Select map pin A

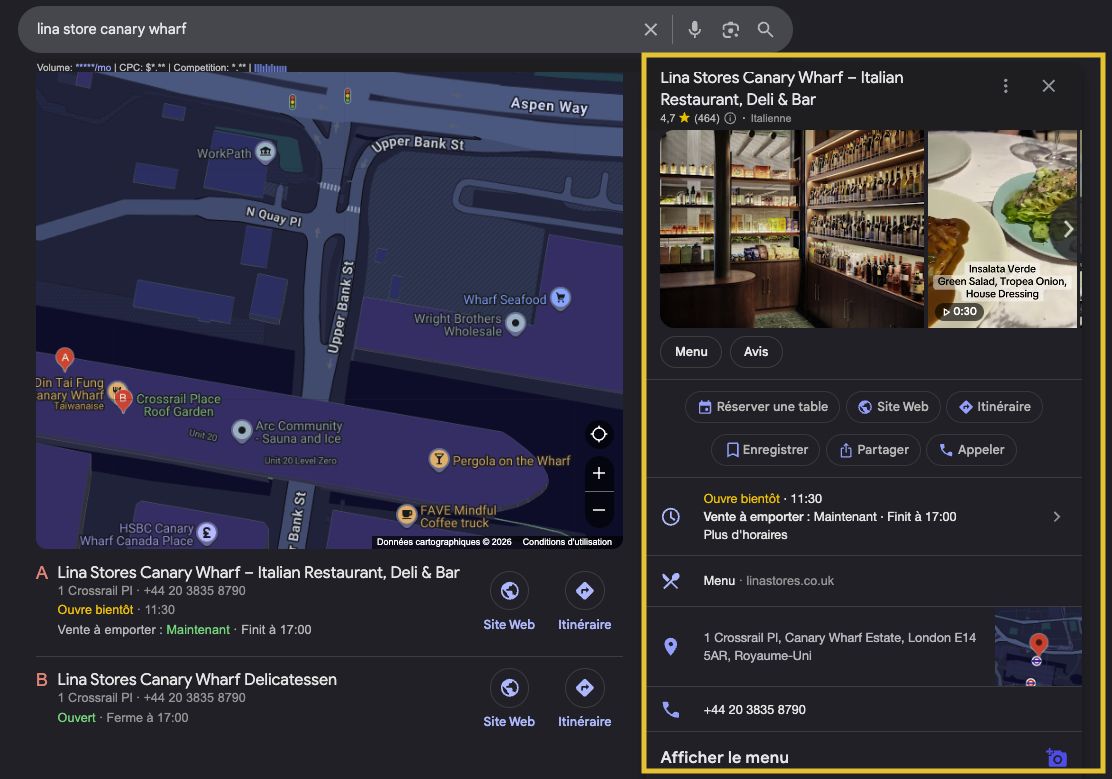[65, 360]
